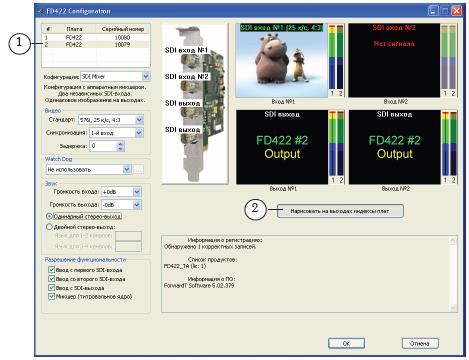Click the Выход №2 preview thumbnail
This screenshot has width=469, height=360.
click(395, 147)
